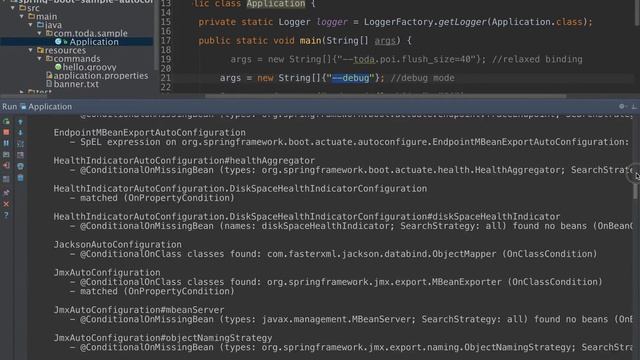Screen dimensions: 640x360
Task: Pause the Run console output
Action: pos(6,143)
